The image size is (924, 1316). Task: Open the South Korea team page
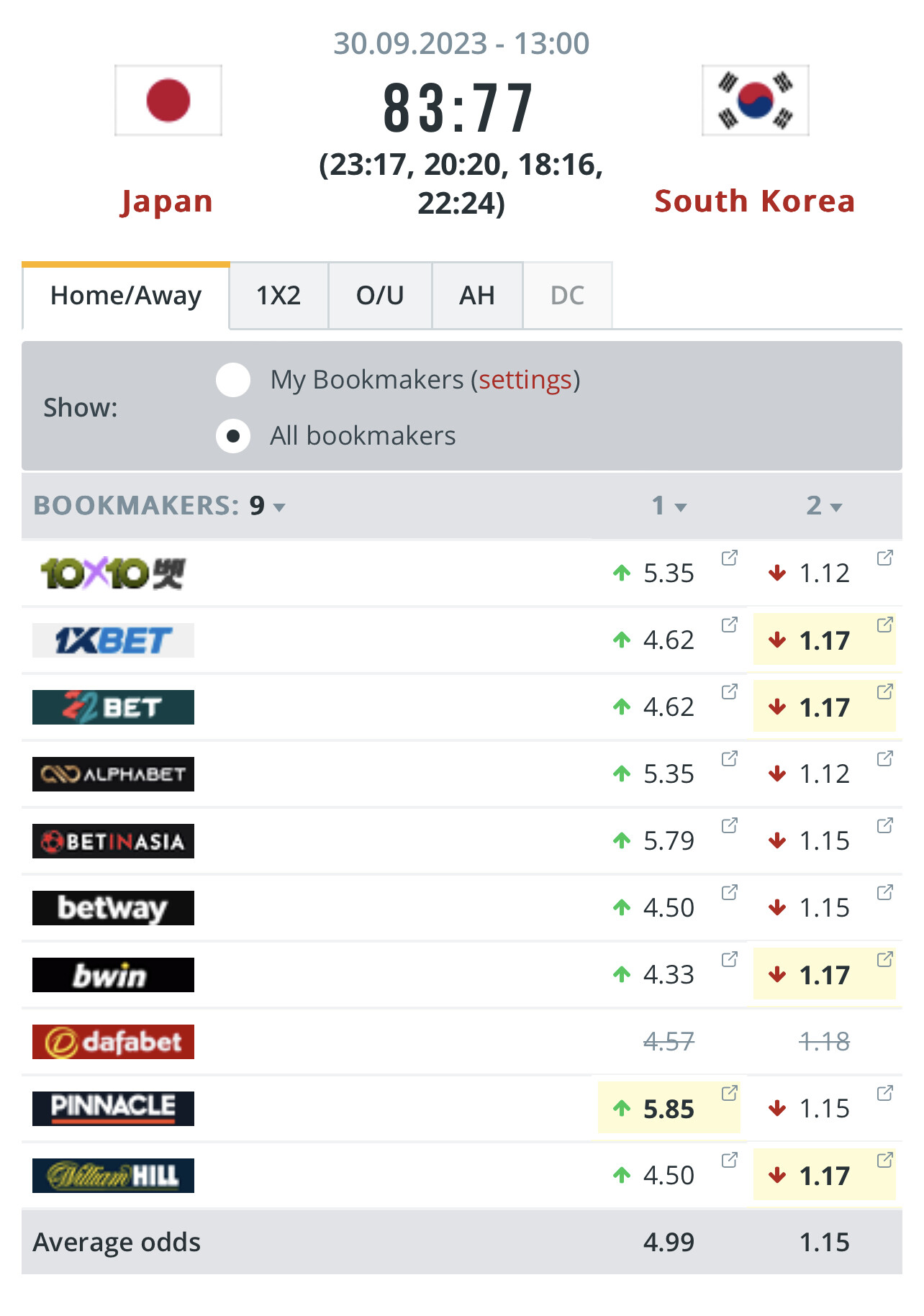click(x=755, y=201)
